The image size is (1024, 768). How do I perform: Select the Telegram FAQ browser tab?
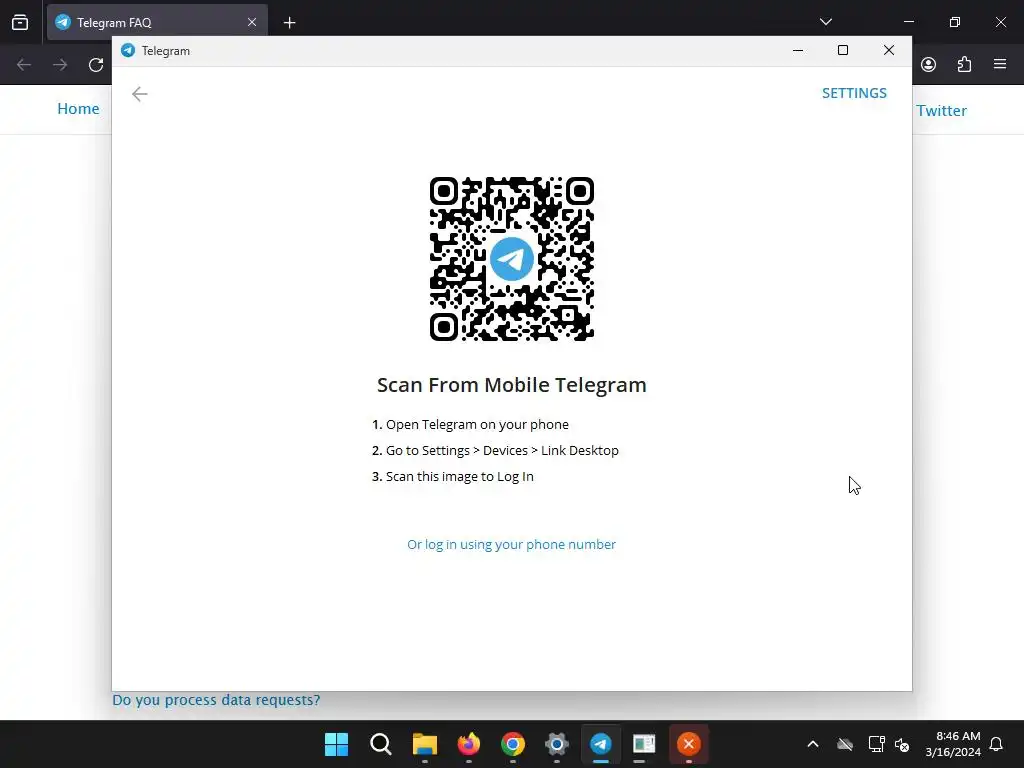click(157, 22)
